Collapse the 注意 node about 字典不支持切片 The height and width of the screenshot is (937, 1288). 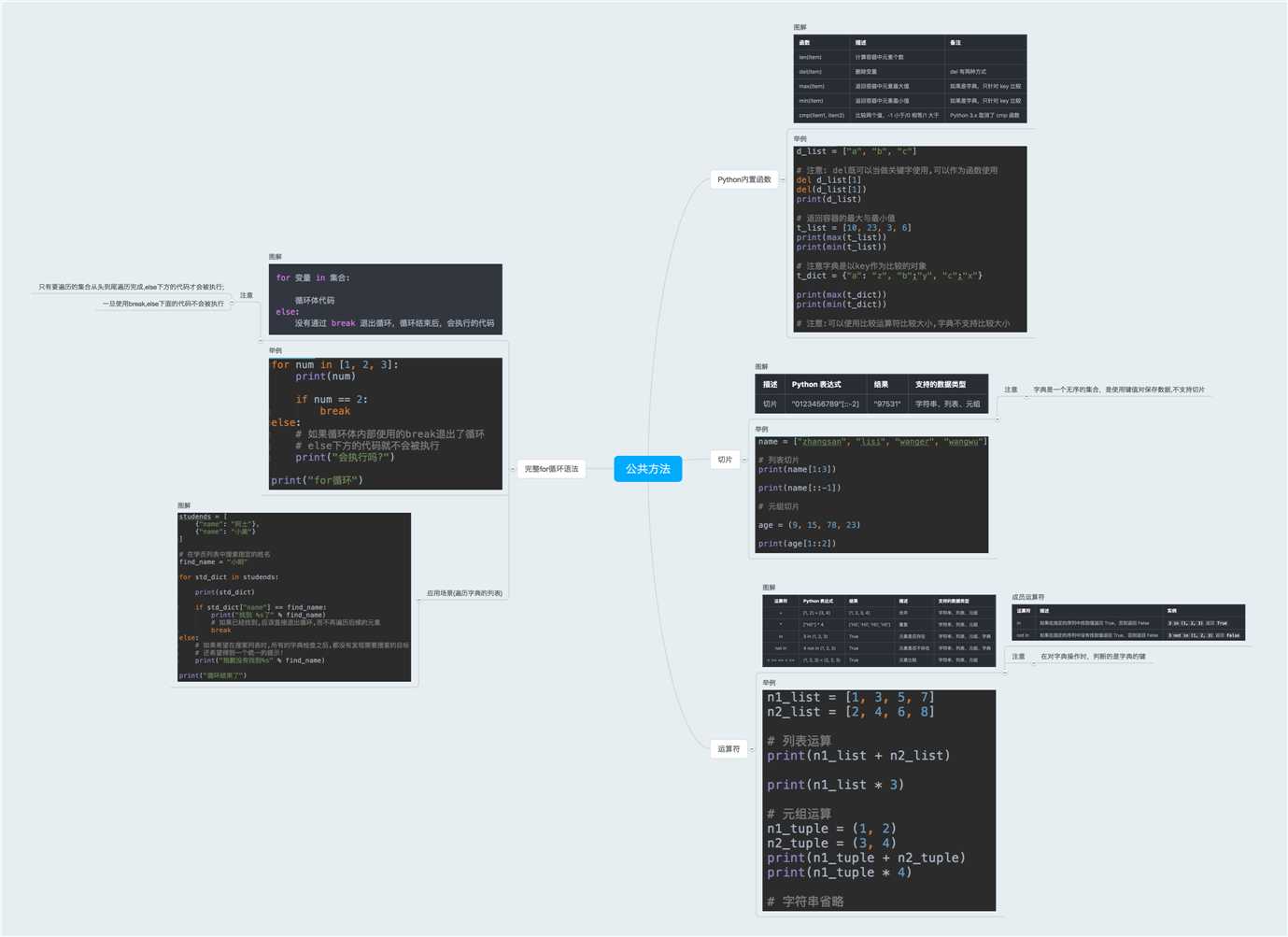tap(1026, 397)
